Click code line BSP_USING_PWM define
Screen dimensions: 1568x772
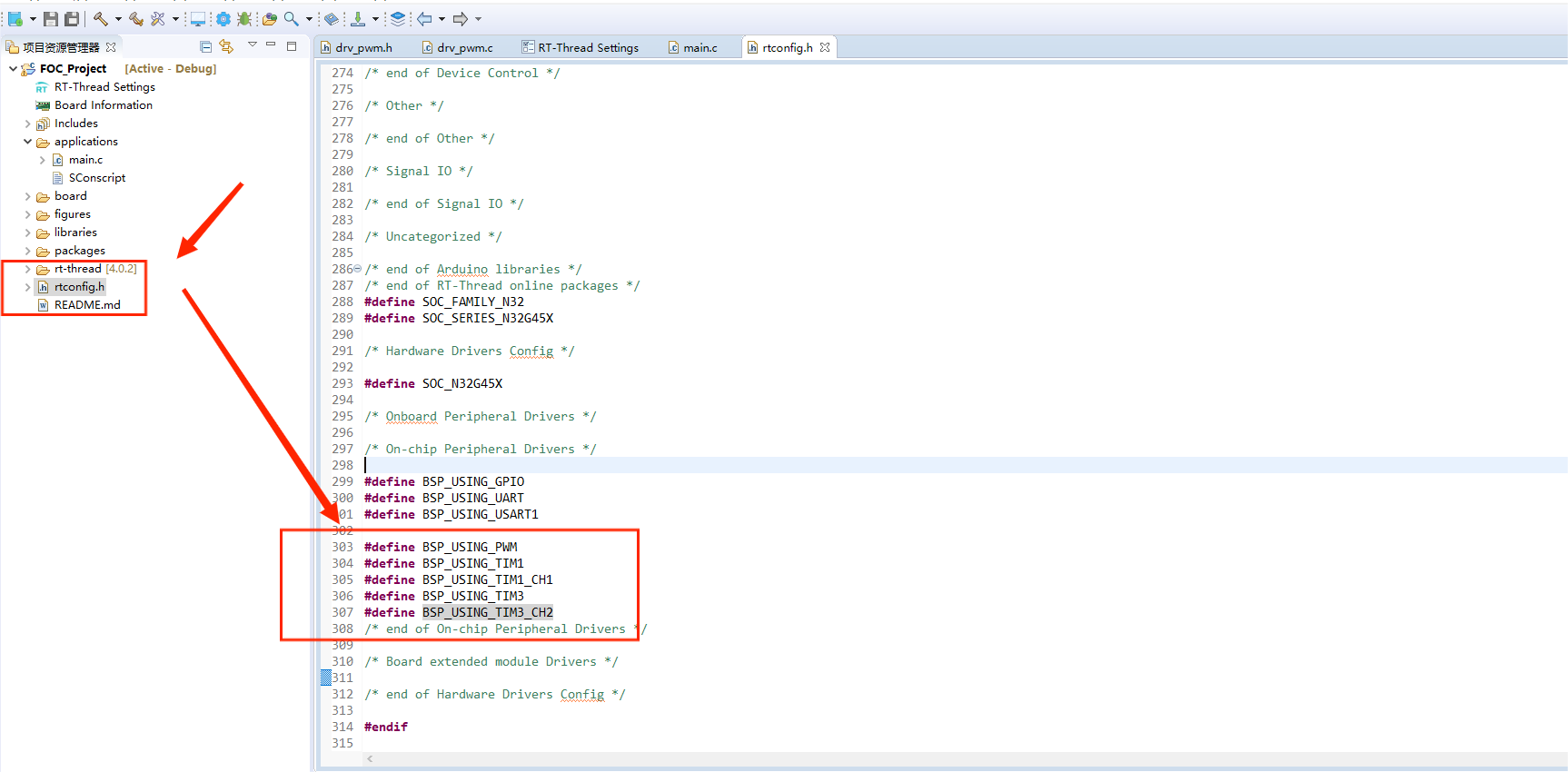[441, 547]
